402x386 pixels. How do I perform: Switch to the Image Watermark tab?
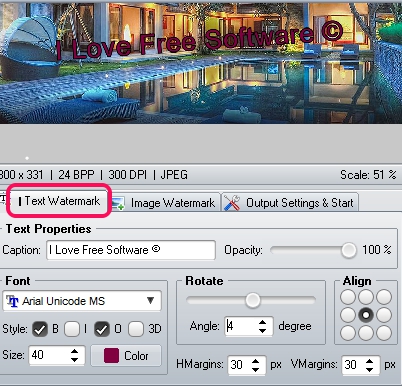coord(165,203)
